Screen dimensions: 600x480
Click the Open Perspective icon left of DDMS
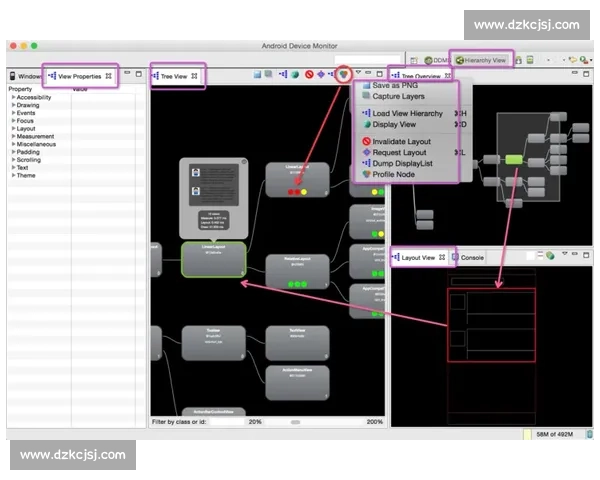[414, 60]
